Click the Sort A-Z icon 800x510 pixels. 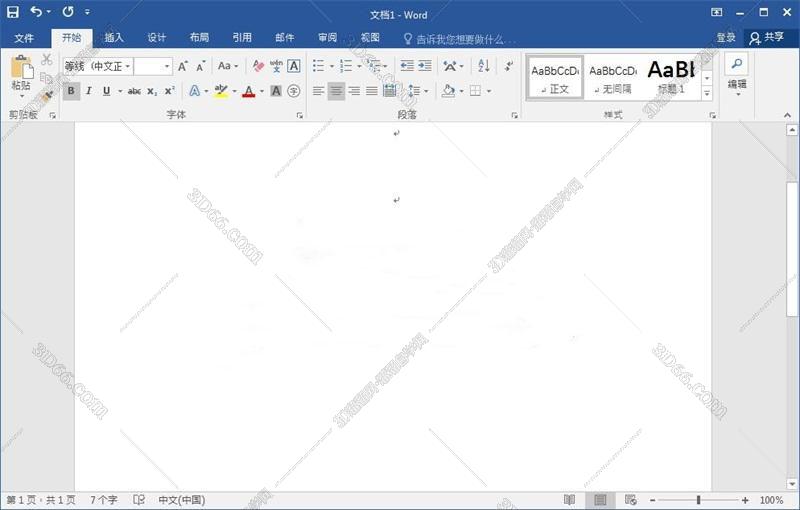484,66
